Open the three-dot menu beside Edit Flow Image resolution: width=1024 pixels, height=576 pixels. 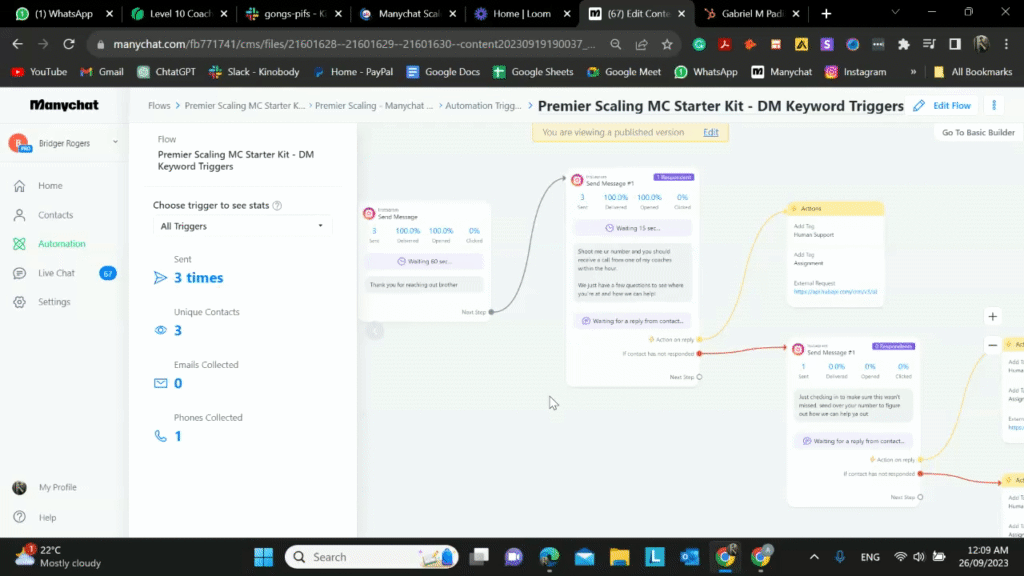(x=995, y=105)
